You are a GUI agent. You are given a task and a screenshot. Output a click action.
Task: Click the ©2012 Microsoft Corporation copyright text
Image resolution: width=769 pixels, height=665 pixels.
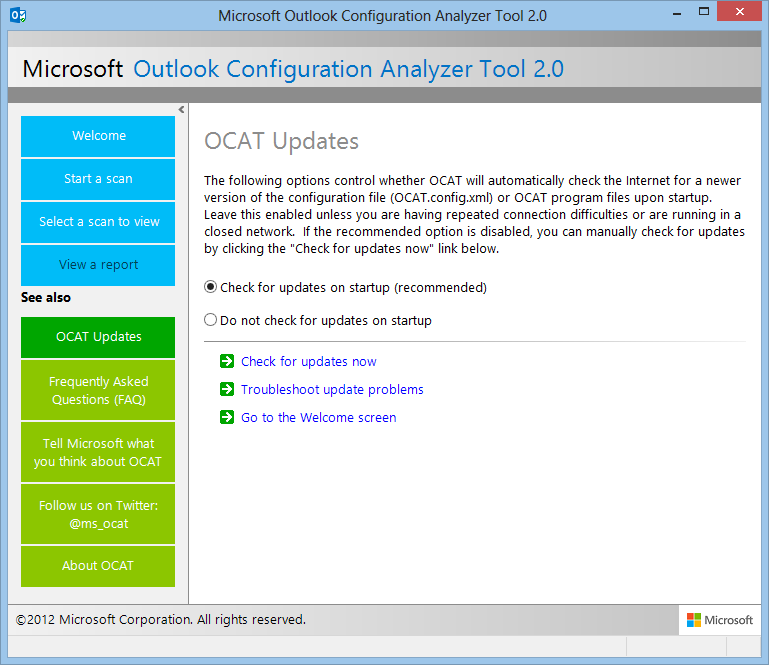(160, 620)
